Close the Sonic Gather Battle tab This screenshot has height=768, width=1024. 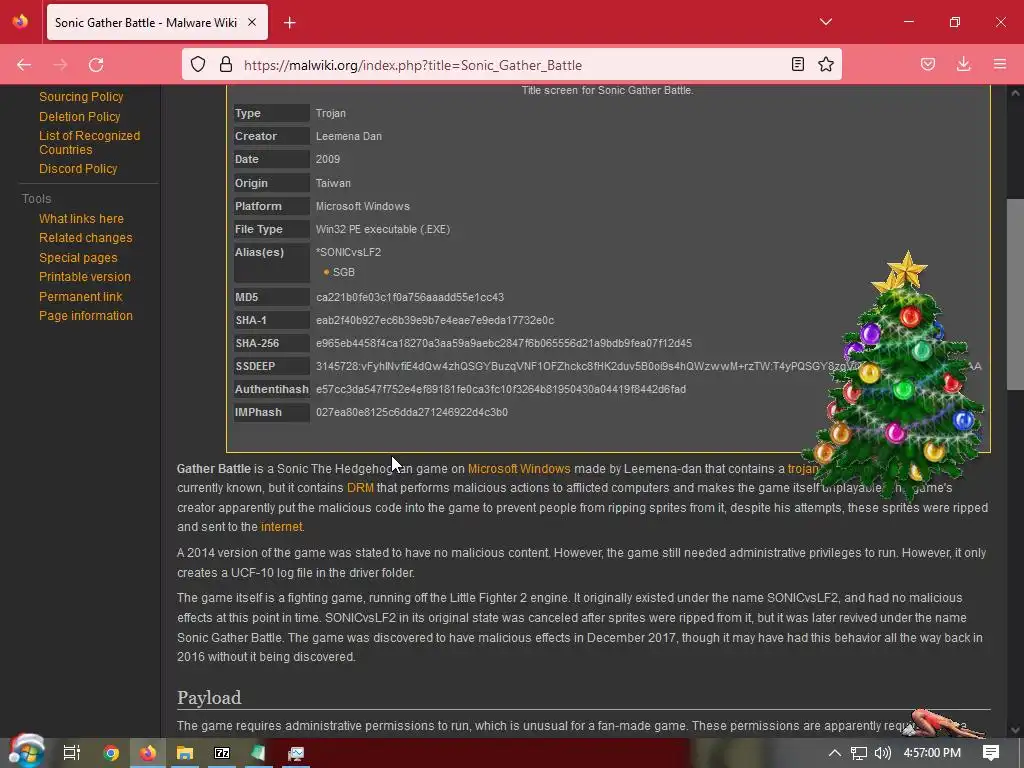(x=252, y=22)
